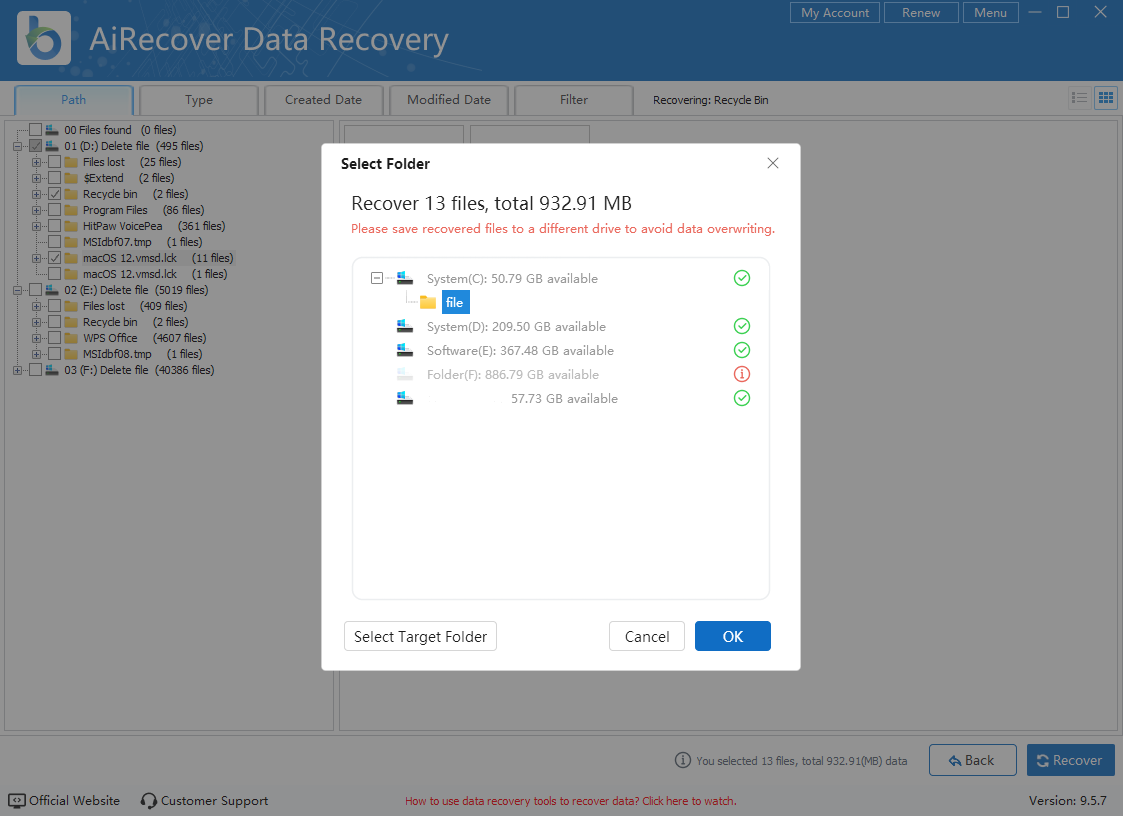Click the red warning icon for Folder(F:)
Image resolution: width=1123 pixels, height=816 pixels.
point(741,375)
